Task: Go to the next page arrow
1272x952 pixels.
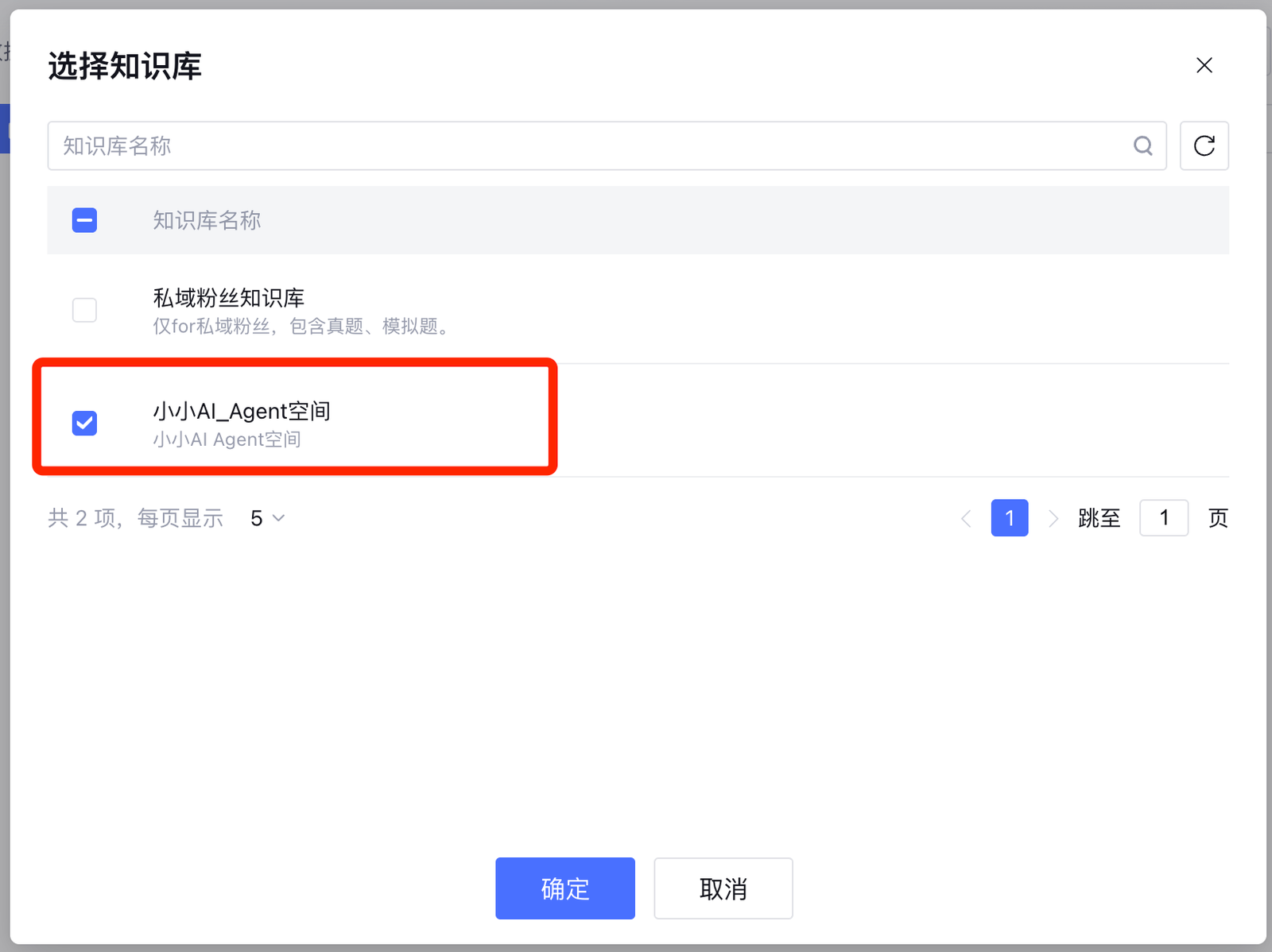Action: (1053, 518)
